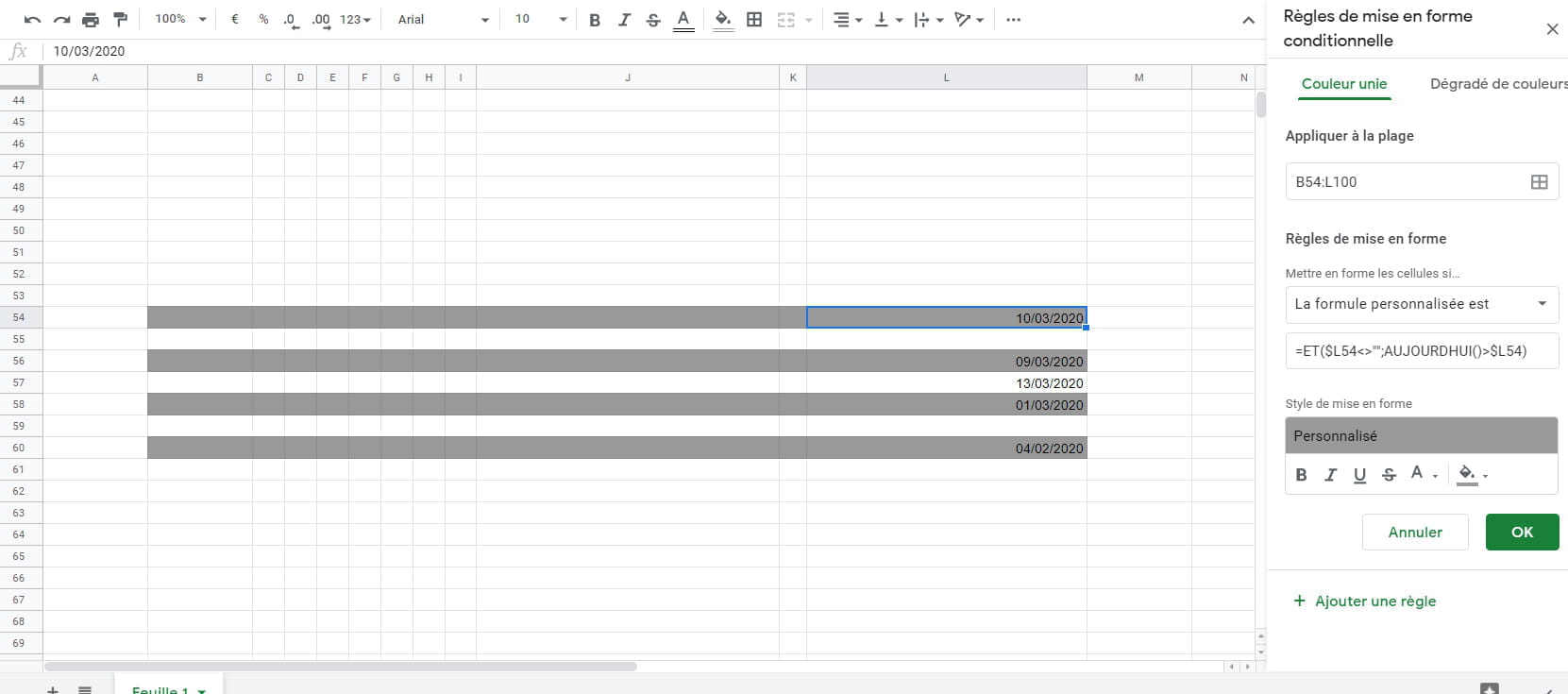1568x694 pixels.
Task: Format as currency with euro icon
Action: [234, 20]
